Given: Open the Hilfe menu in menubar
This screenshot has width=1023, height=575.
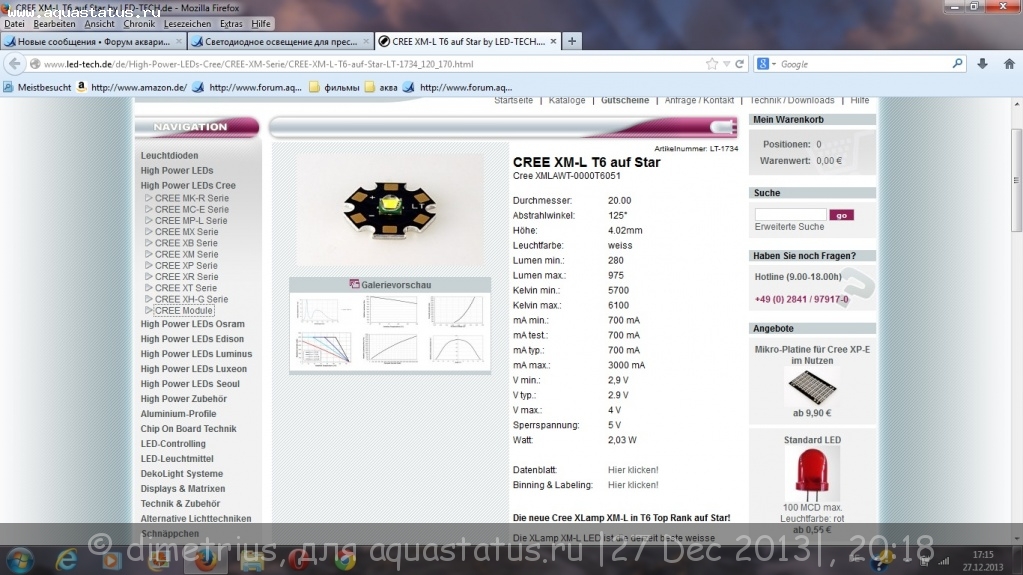Looking at the screenshot, I should 261,23.
